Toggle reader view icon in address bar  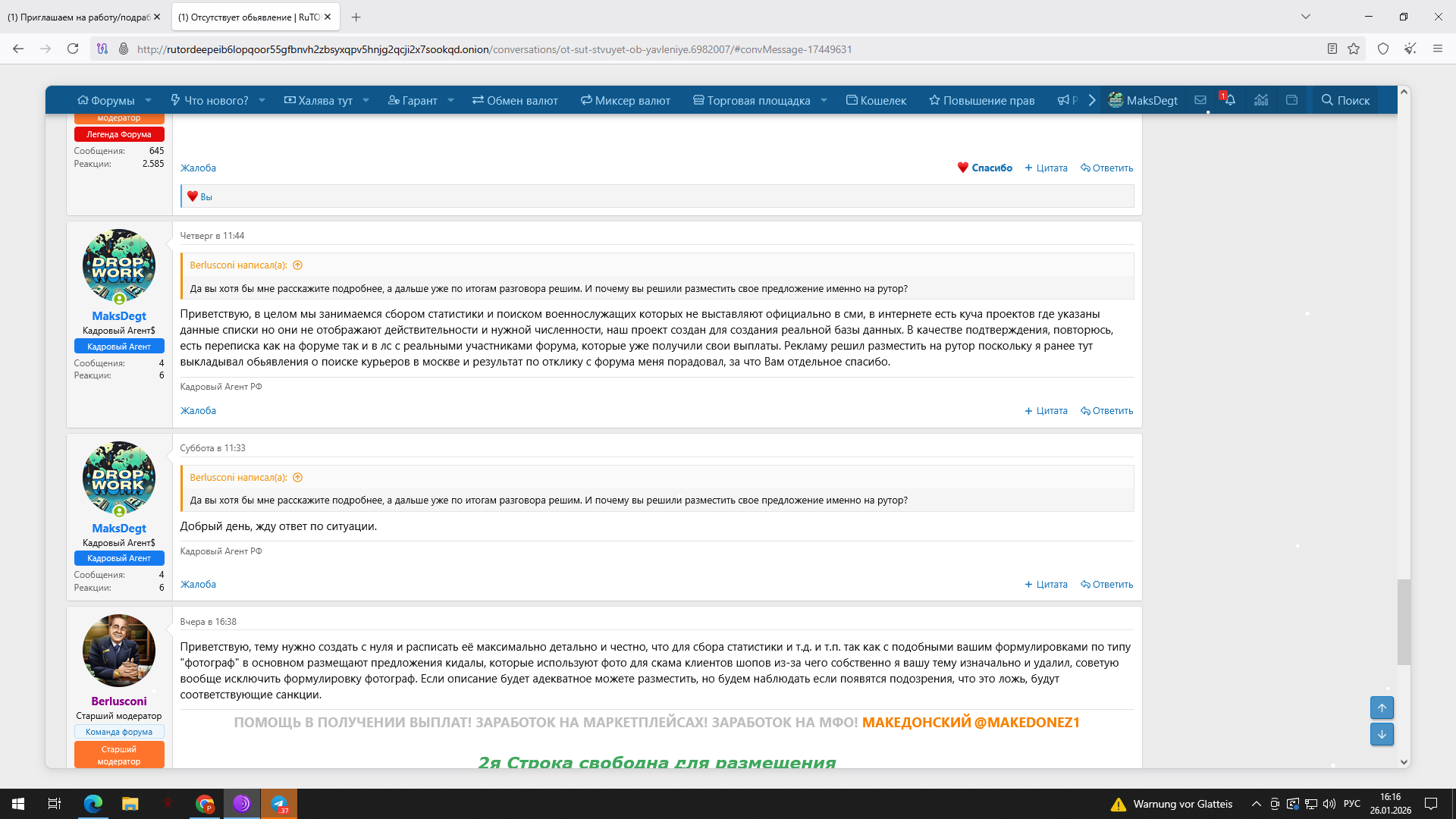tap(1332, 49)
